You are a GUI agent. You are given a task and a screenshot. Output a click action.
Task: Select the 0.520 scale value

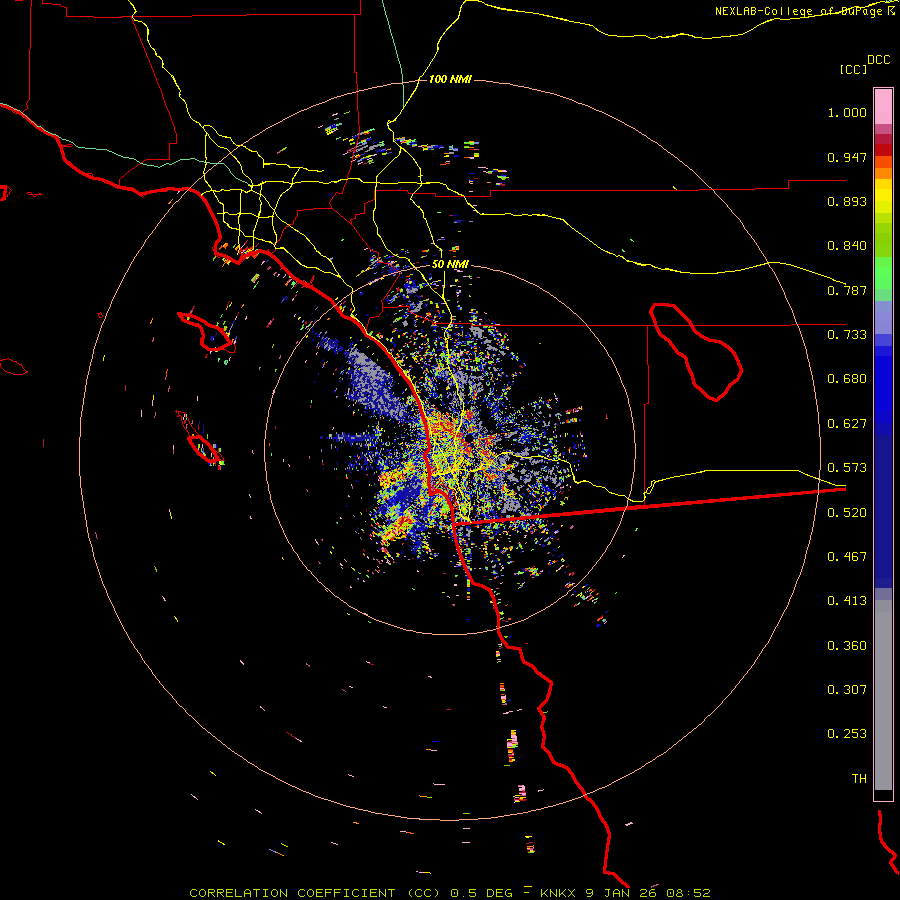(x=847, y=513)
